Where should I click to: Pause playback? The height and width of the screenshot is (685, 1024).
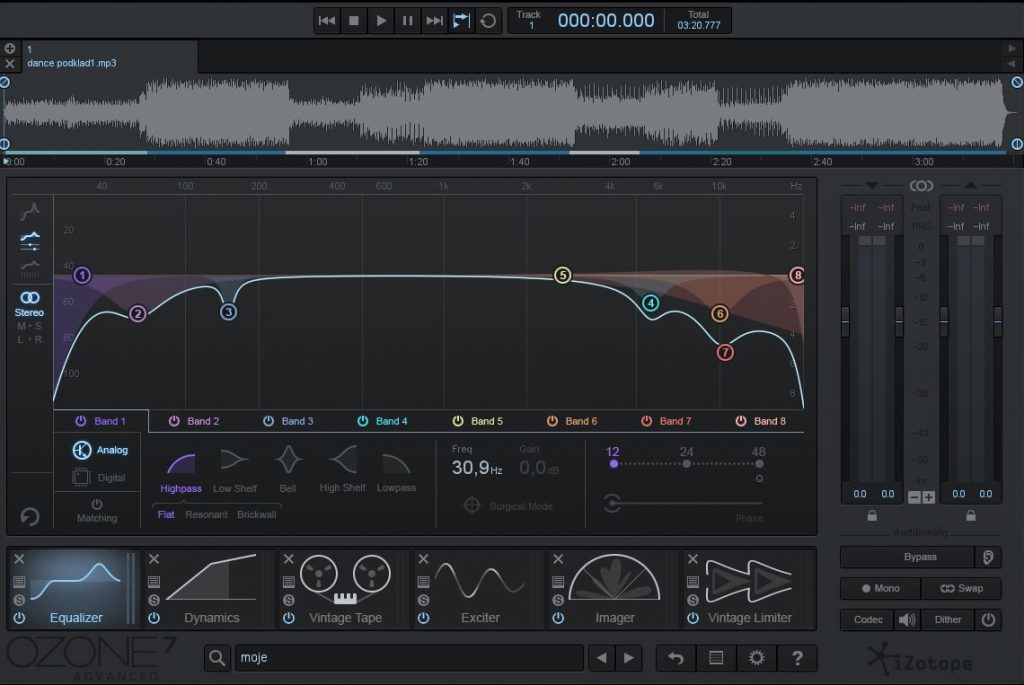click(408, 21)
